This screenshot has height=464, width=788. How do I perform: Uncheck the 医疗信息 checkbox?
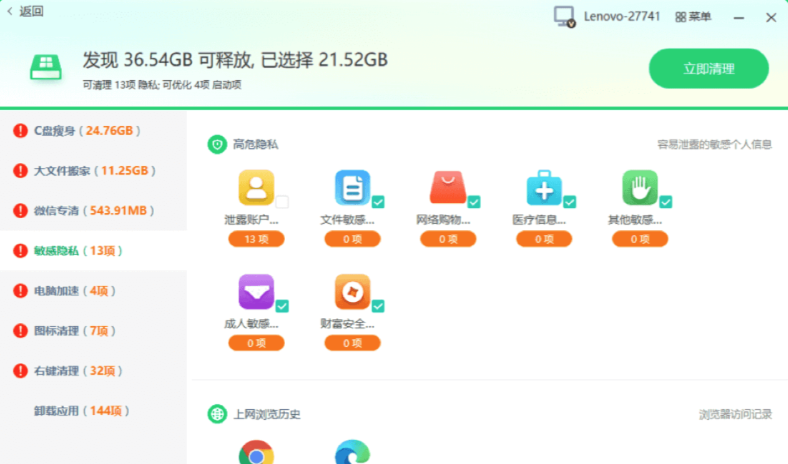click(570, 202)
